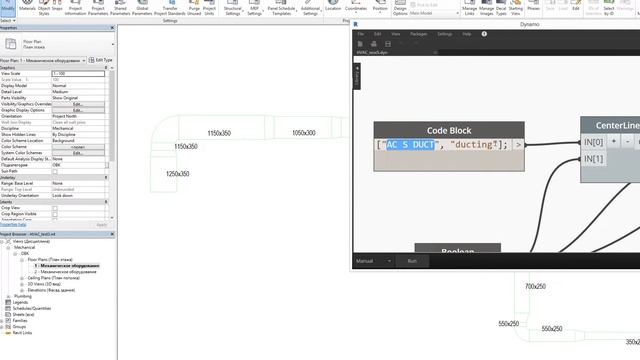Open the Phases dialog
The image size is (640, 360).
533,6
